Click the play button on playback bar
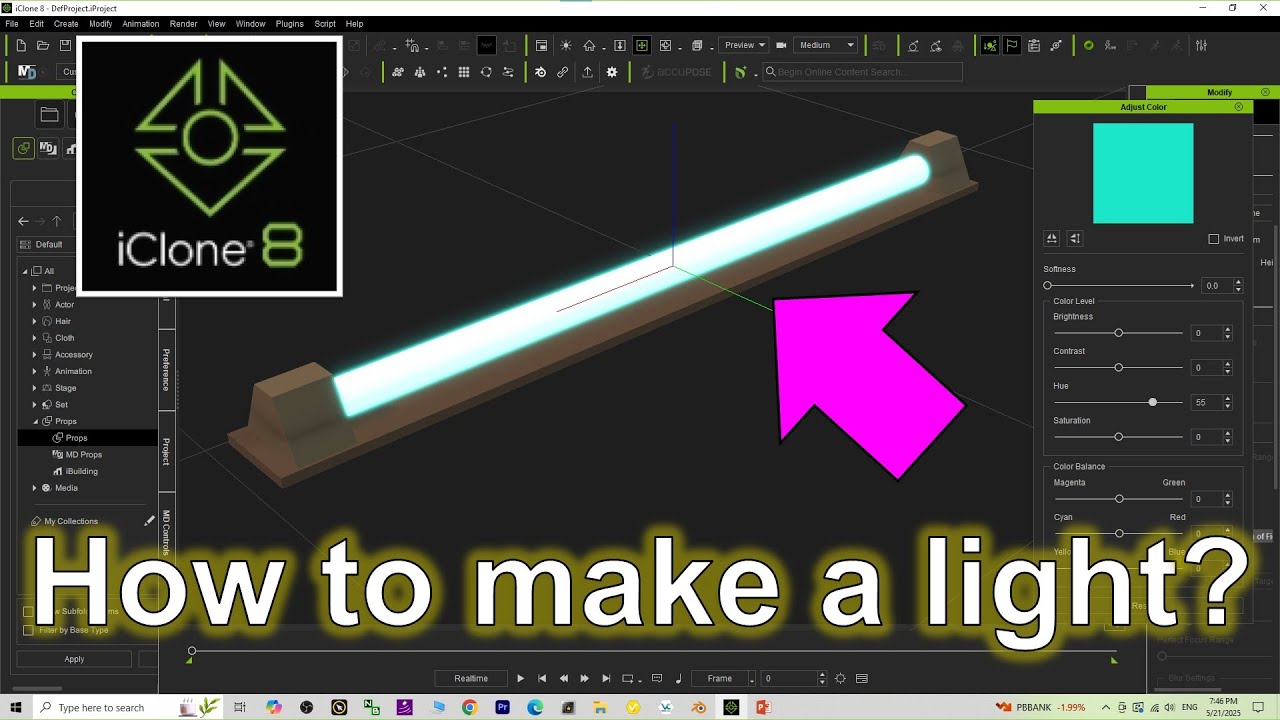Viewport: 1280px width, 720px height. (520, 678)
